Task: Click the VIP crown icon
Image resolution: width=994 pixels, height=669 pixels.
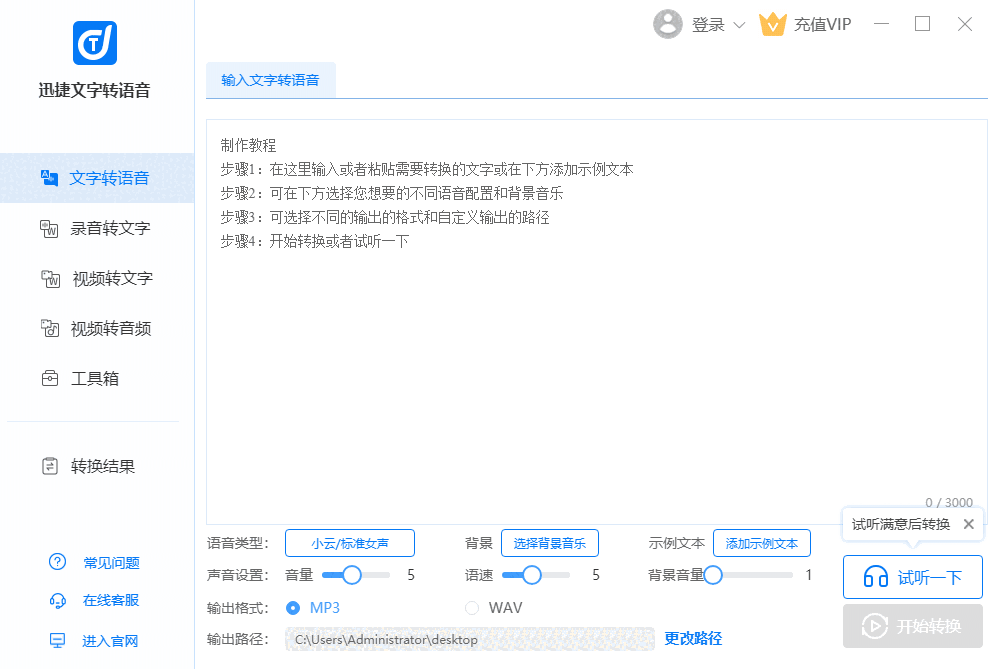Action: click(773, 25)
